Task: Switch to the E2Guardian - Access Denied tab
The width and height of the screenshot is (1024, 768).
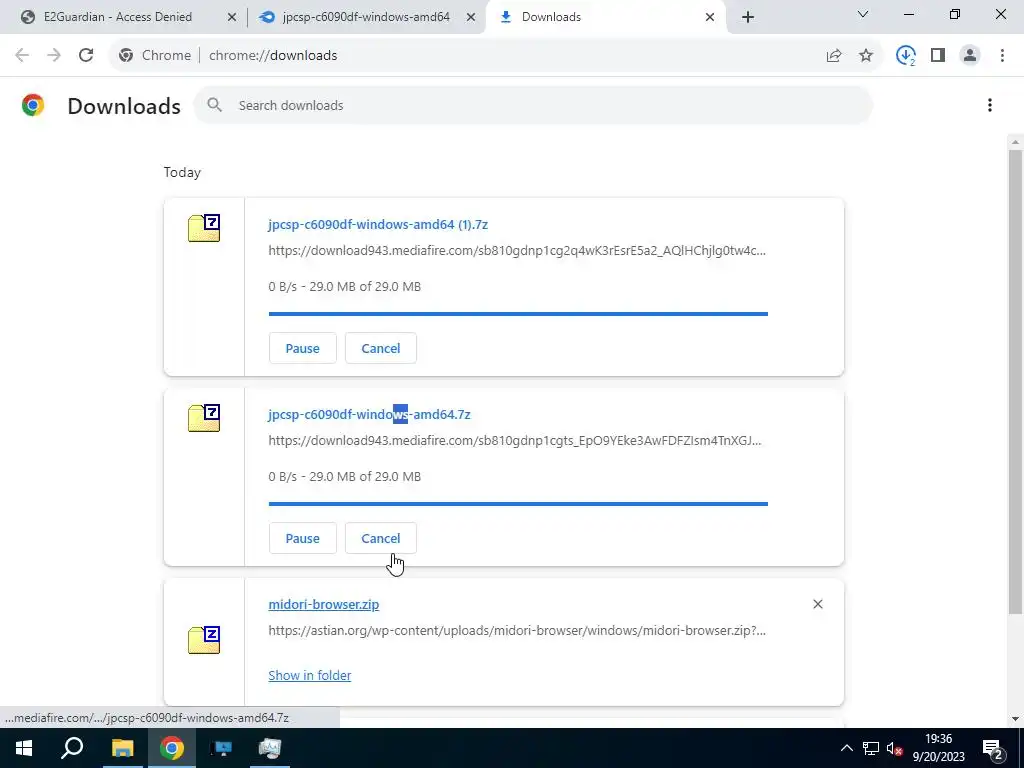Action: click(118, 17)
